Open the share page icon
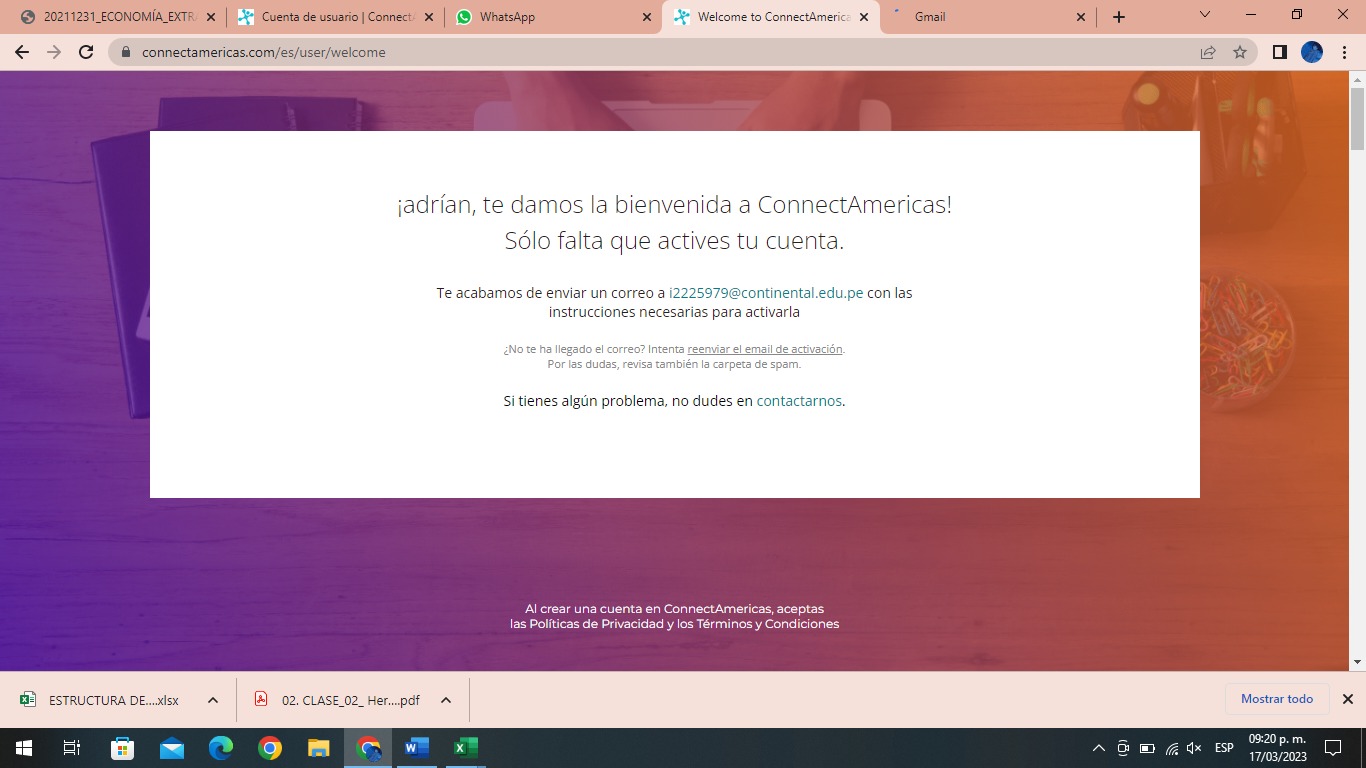Image resolution: width=1366 pixels, height=768 pixels. (1208, 52)
